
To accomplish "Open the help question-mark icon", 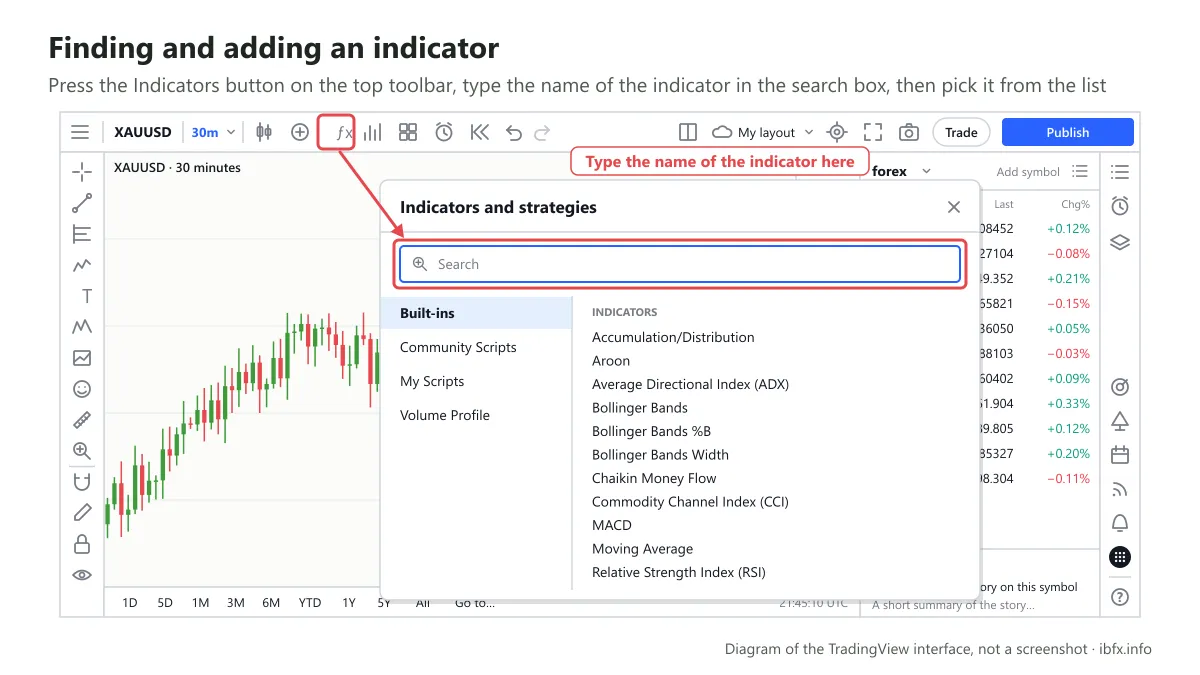I will click(x=1120, y=596).
